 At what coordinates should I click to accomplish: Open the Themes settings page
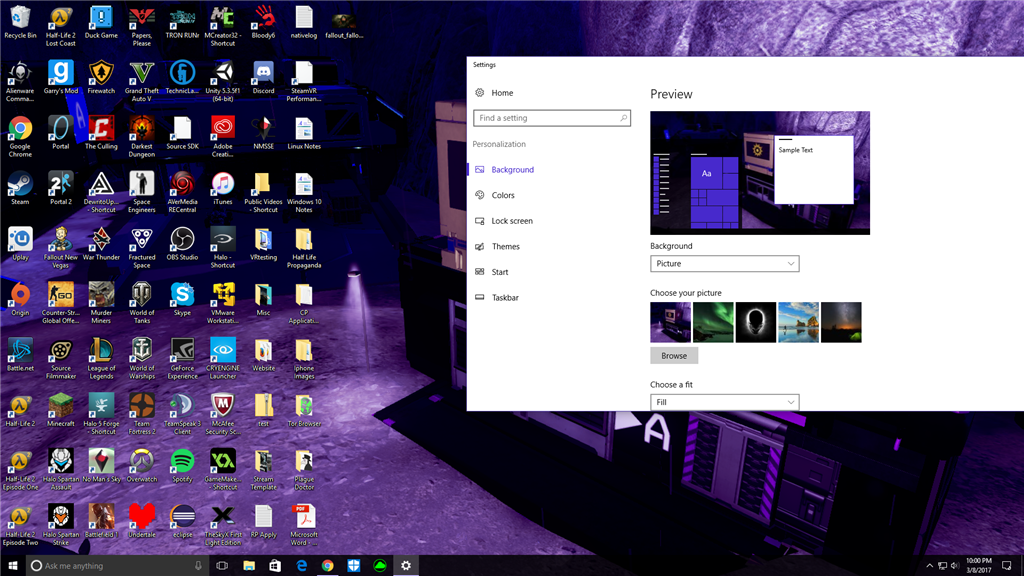tap(505, 246)
